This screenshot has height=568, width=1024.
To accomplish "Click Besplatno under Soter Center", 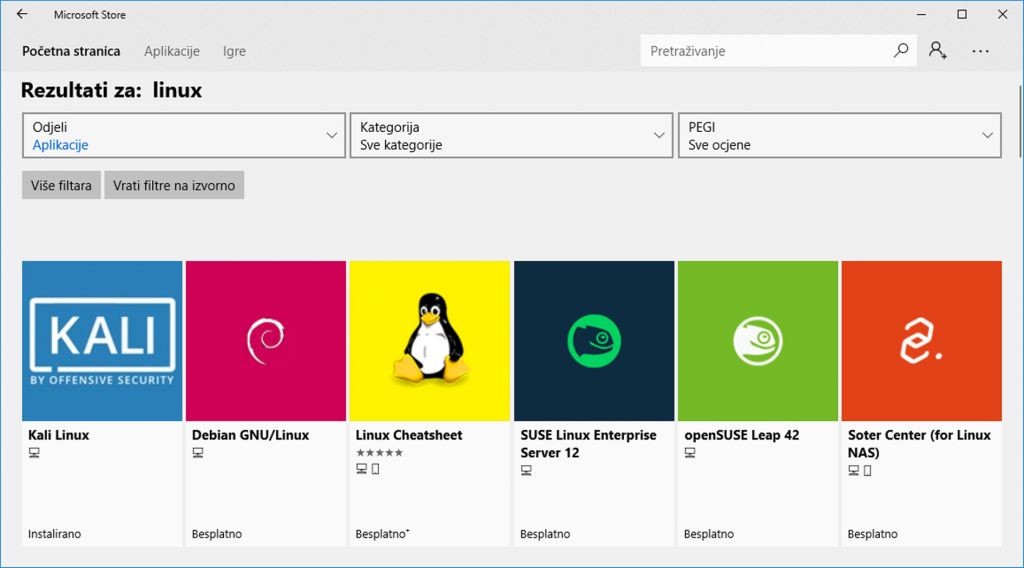I will click(872, 533).
